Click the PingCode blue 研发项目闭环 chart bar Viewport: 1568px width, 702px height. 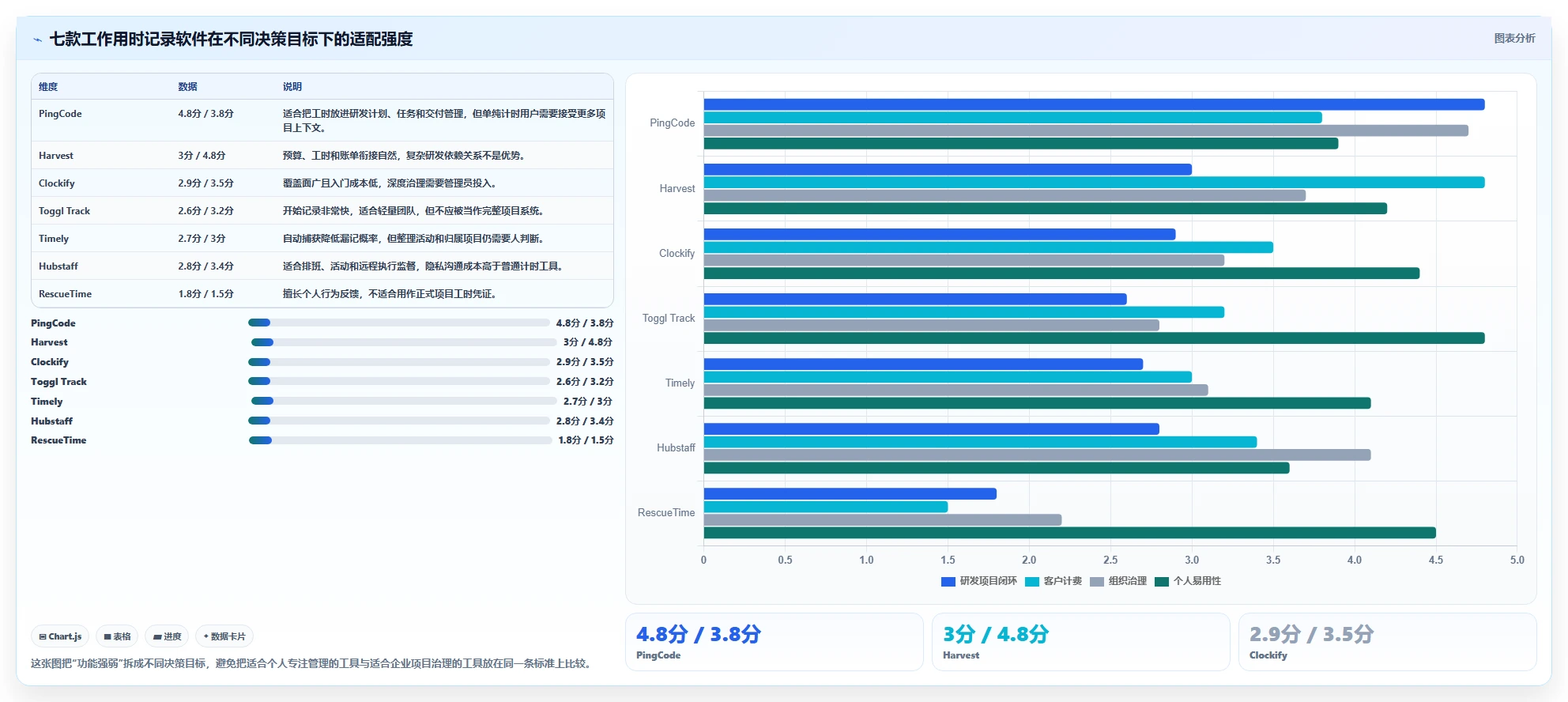pyautogui.click(x=1094, y=104)
